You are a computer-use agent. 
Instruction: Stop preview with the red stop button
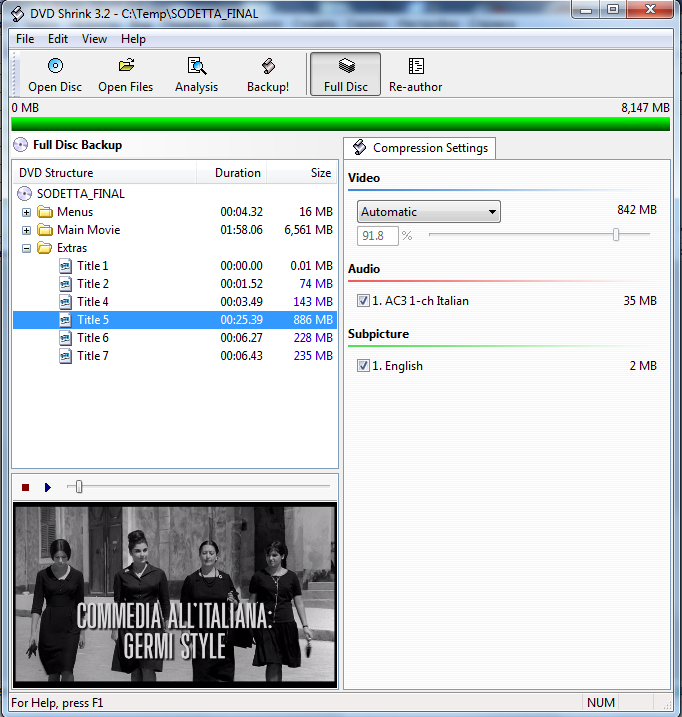[x=26, y=487]
